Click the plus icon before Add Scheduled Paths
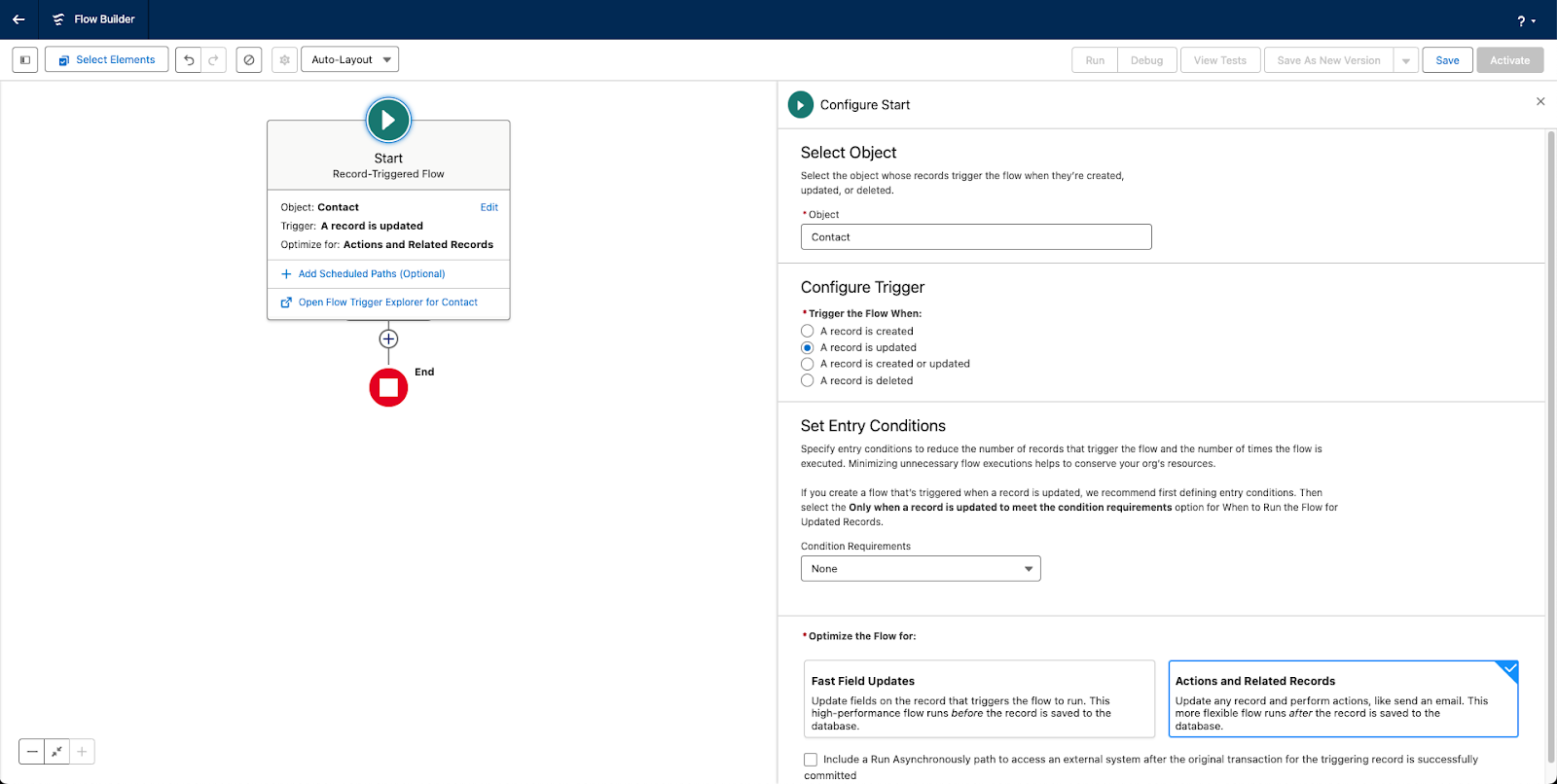Image resolution: width=1557 pixels, height=784 pixels. coord(286,274)
